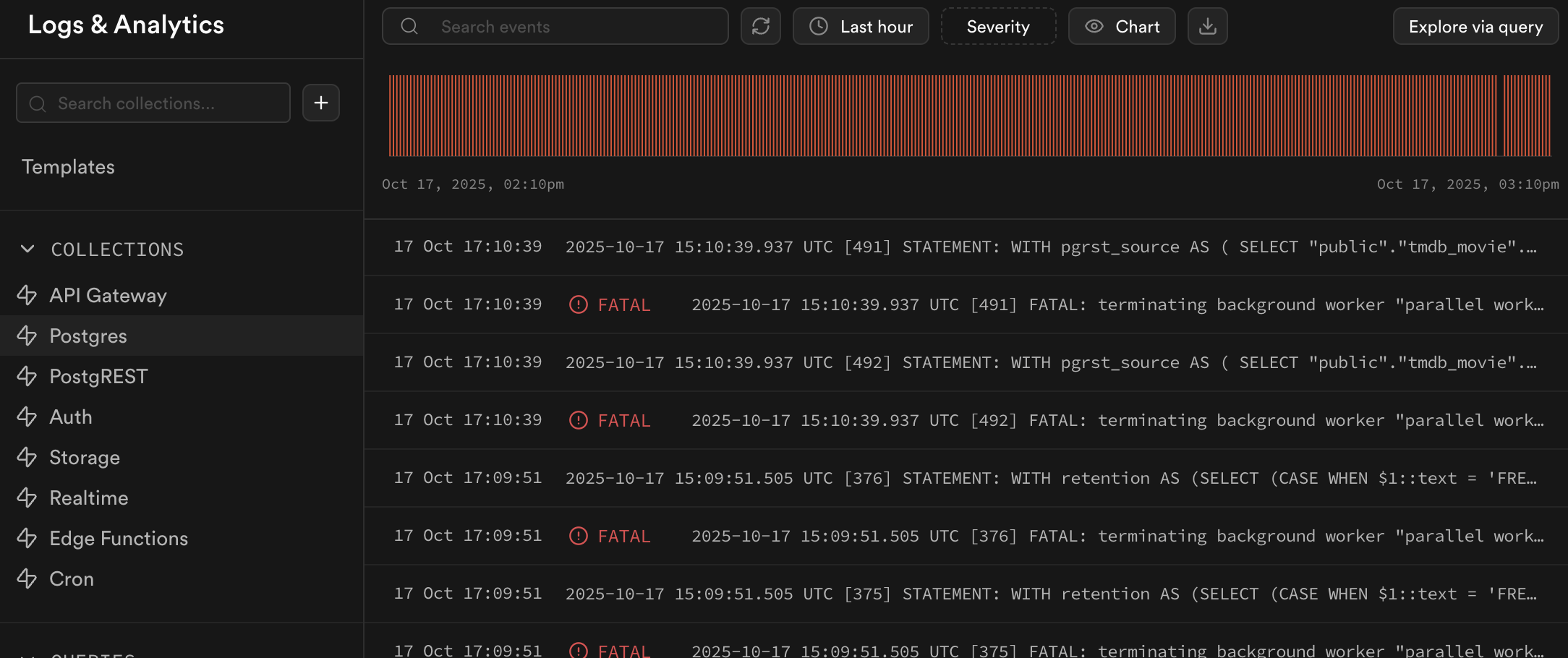This screenshot has width=1568, height=658.
Task: Open STATEMENT log row for process 491
Action: pyautogui.click(x=966, y=247)
